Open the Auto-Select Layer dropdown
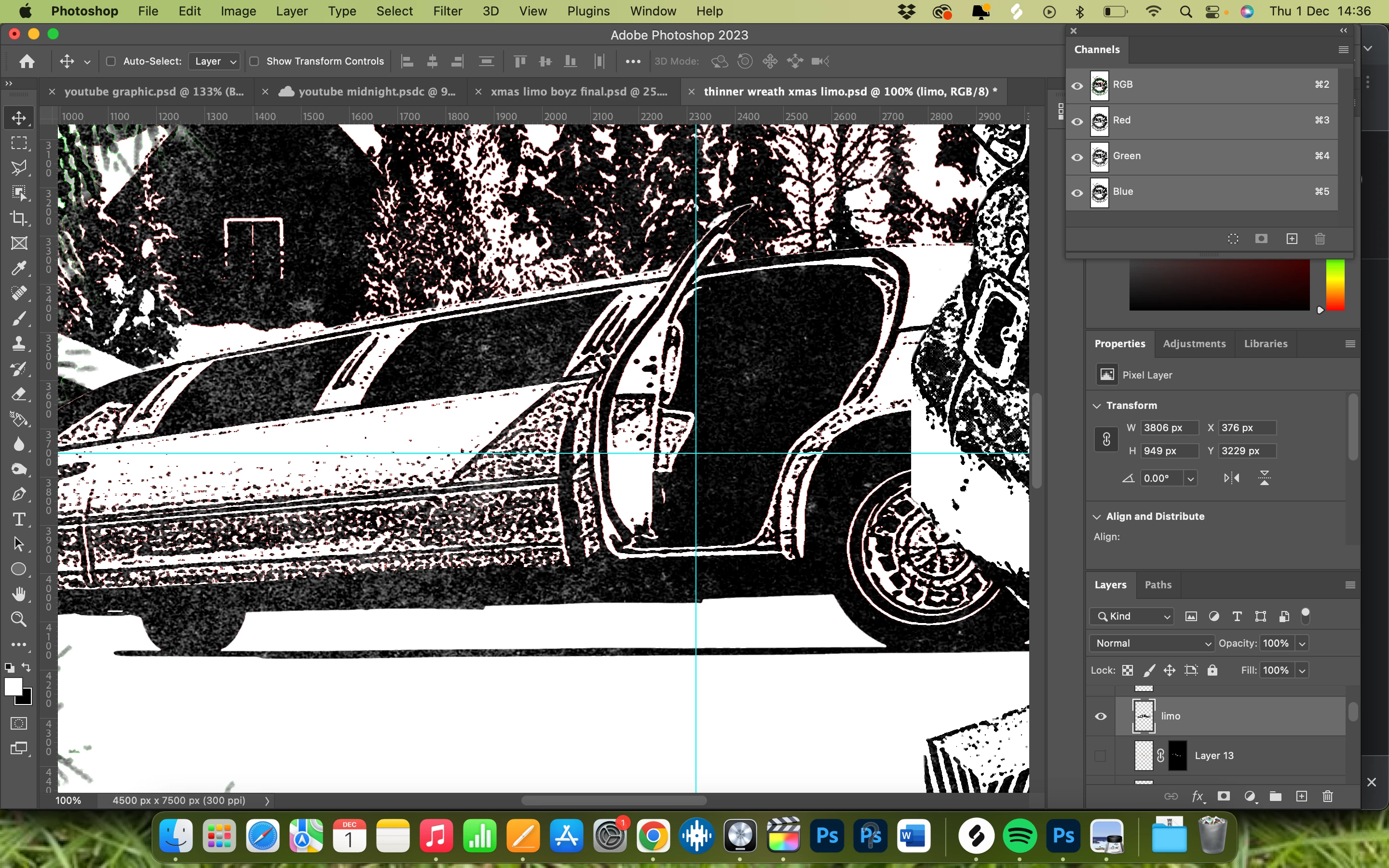Image resolution: width=1389 pixels, height=868 pixels. 215,61
